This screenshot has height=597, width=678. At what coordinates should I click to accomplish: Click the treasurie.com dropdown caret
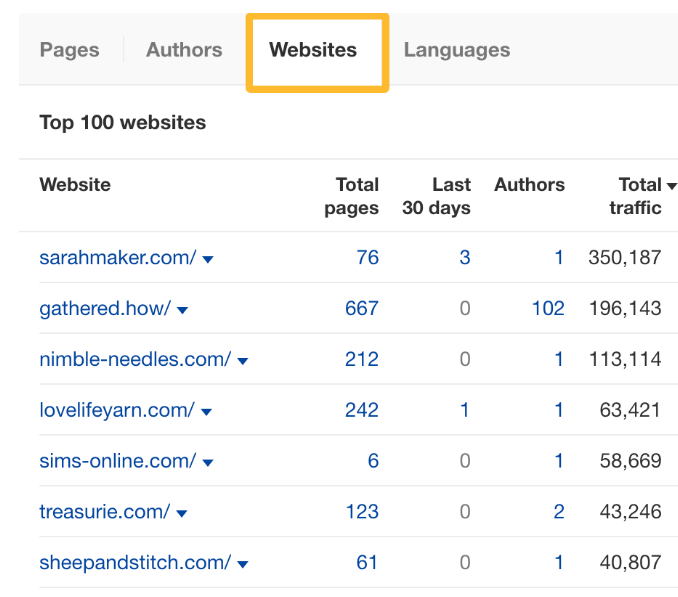point(182,514)
